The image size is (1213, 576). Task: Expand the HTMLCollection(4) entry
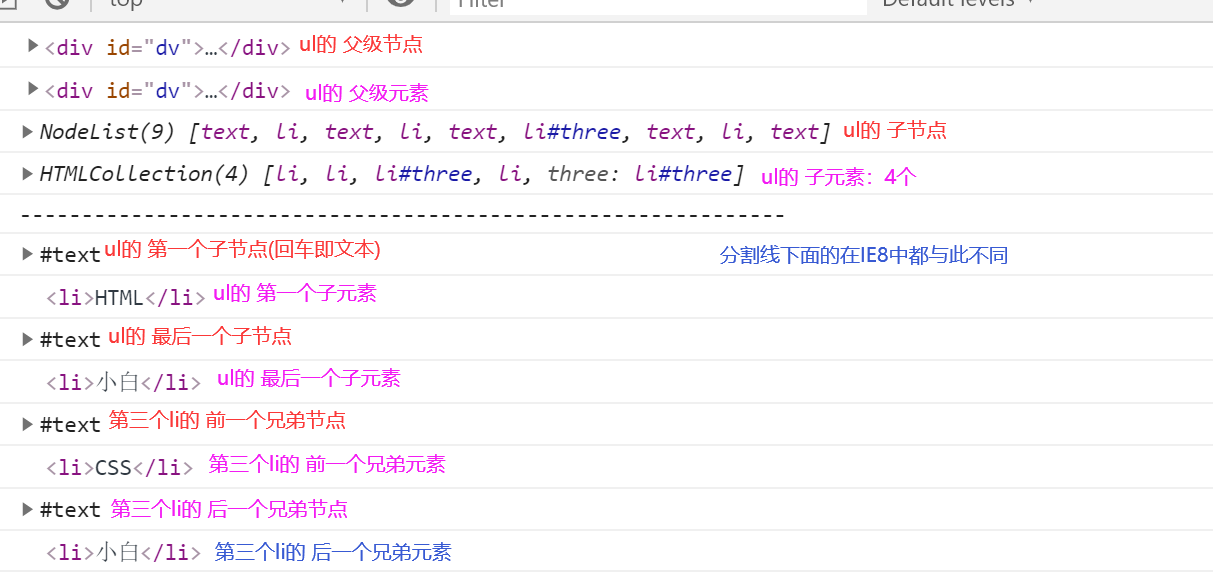point(26,173)
